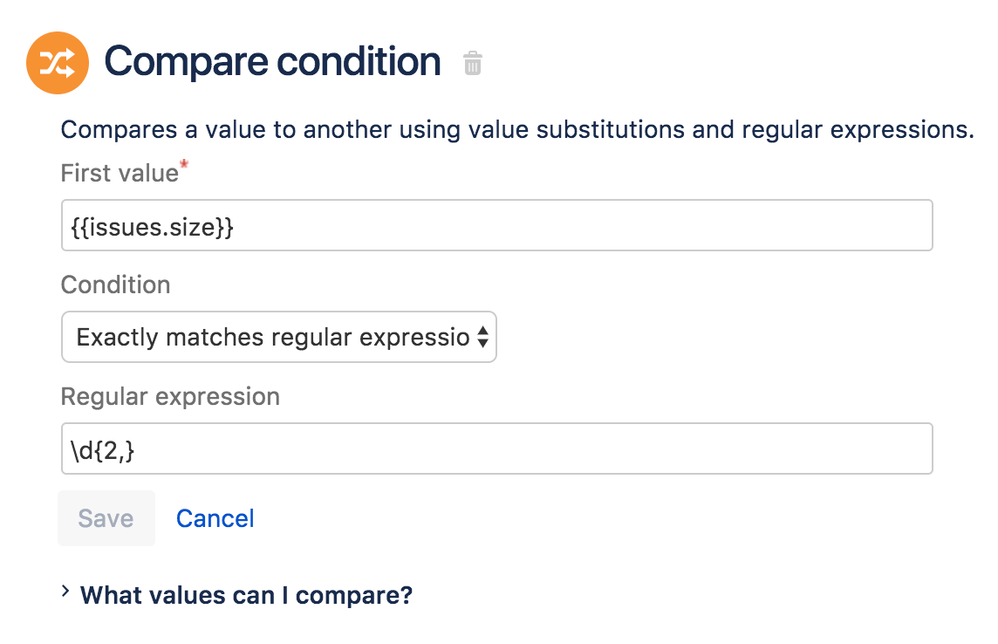
Task: Select the Exactly matches regular expression option text
Action: (x=272, y=337)
